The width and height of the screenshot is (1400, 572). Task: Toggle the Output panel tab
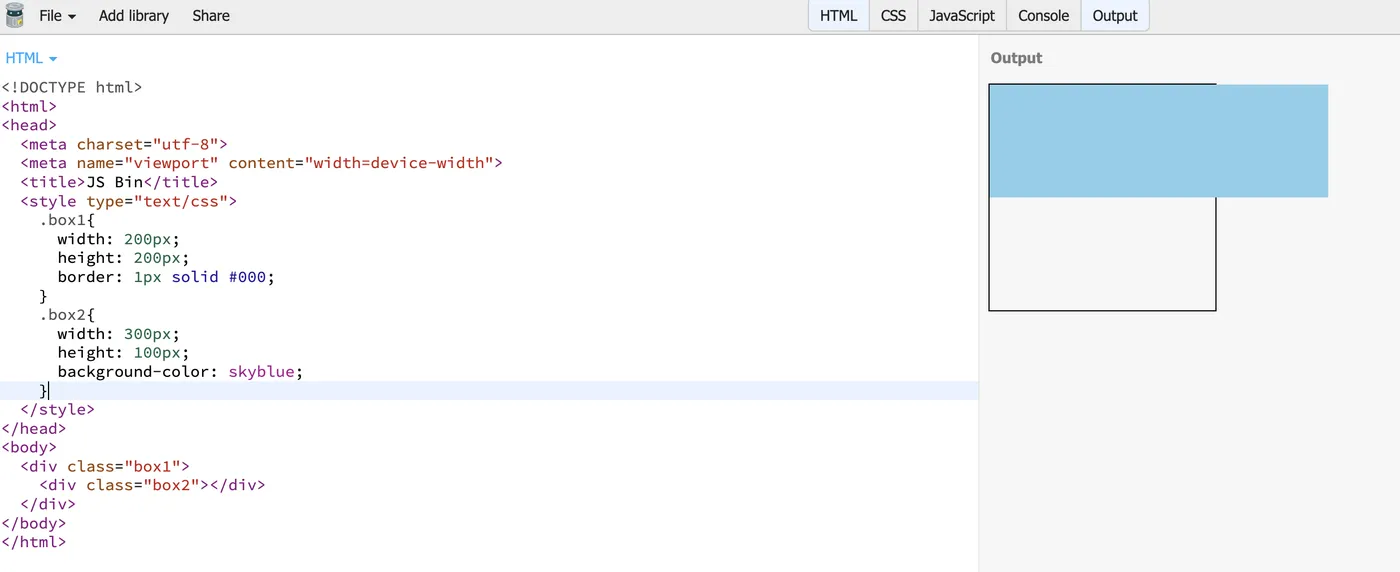(x=1115, y=16)
